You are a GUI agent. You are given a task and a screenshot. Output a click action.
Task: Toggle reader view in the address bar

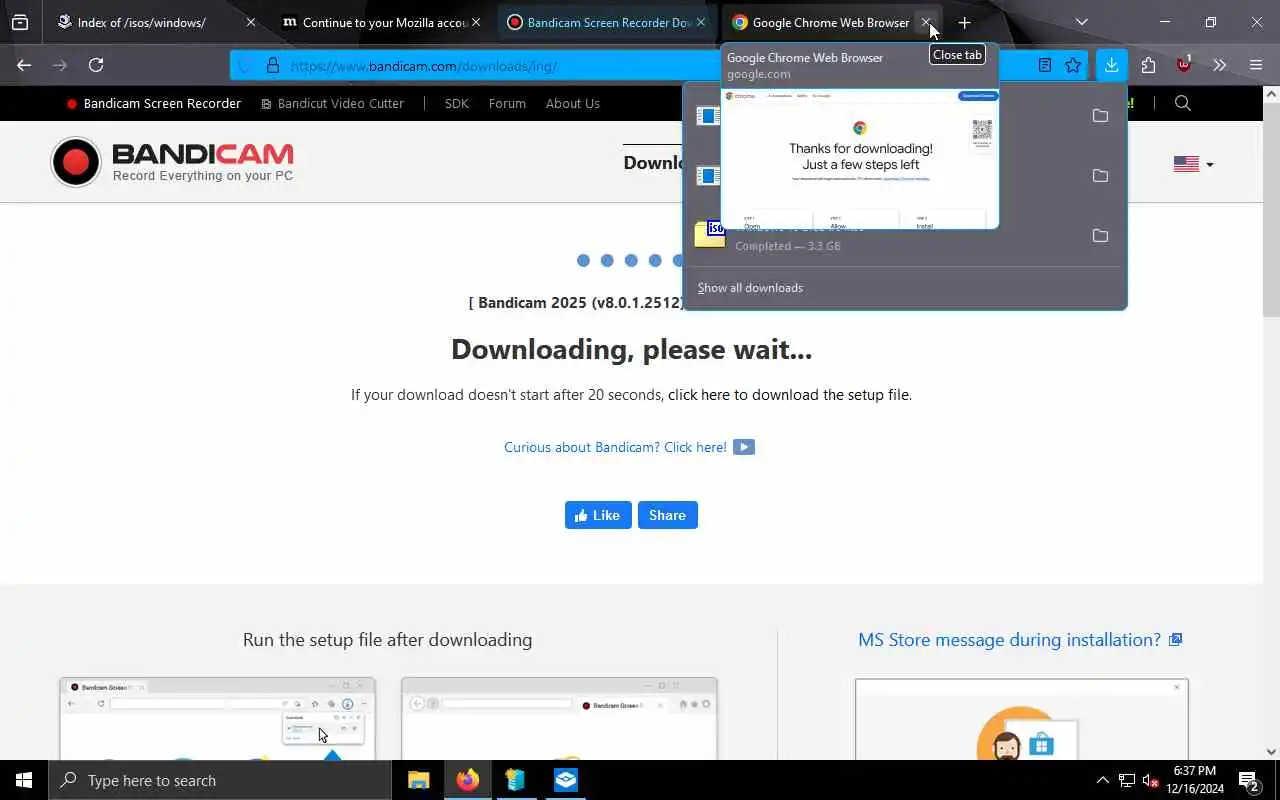point(1044,65)
